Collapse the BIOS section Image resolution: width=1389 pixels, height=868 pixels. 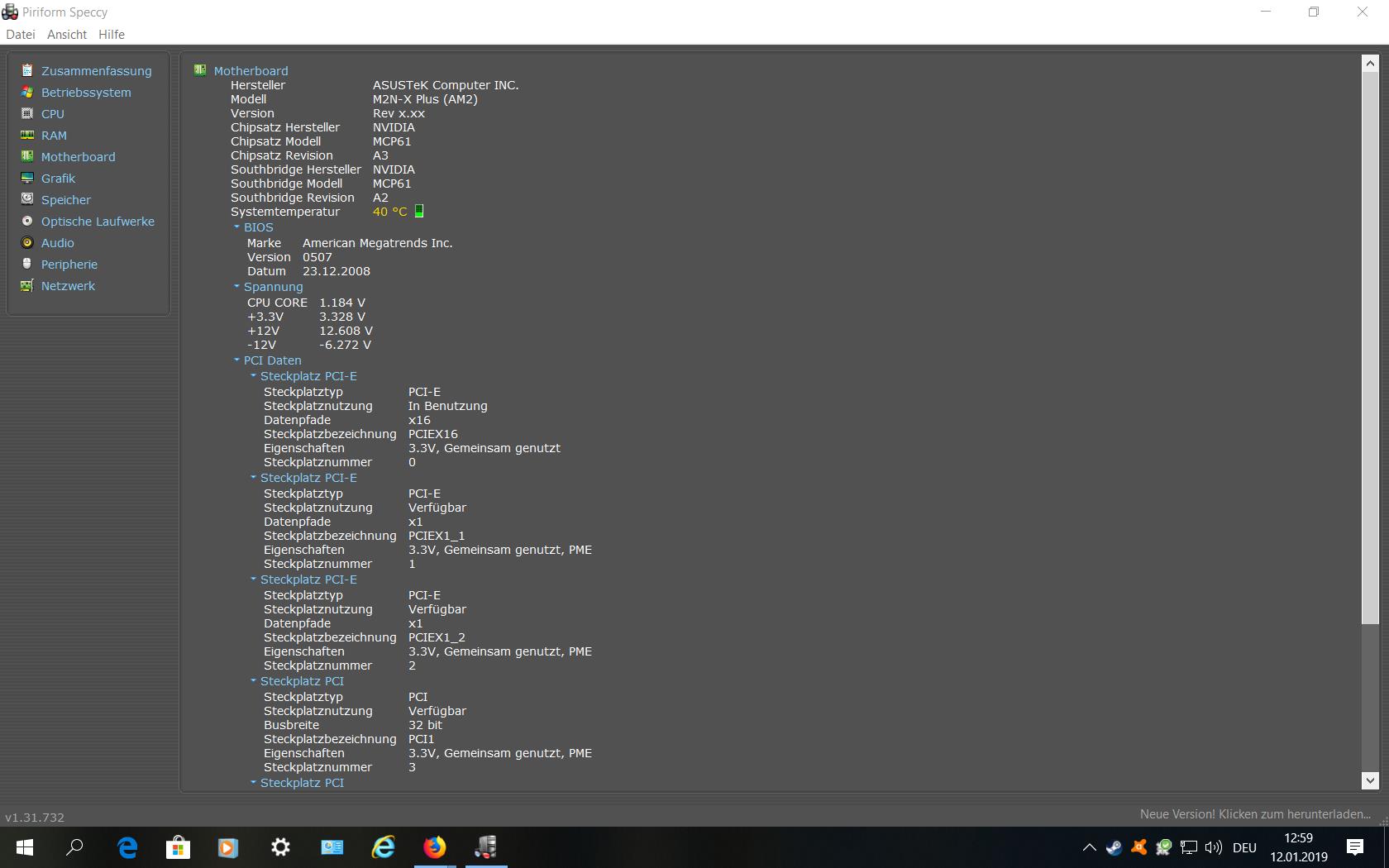click(x=236, y=227)
